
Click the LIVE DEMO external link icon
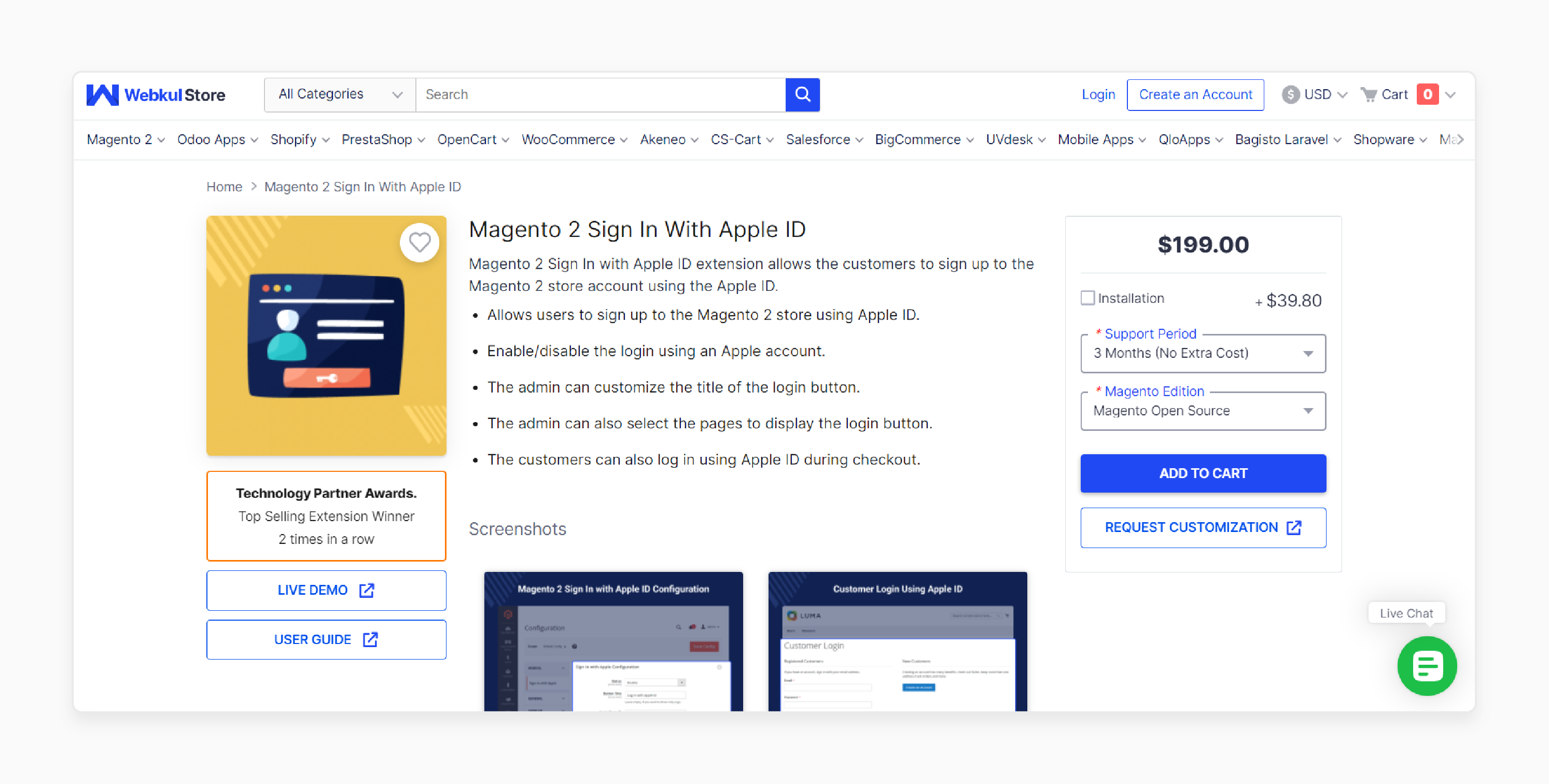[x=367, y=591]
